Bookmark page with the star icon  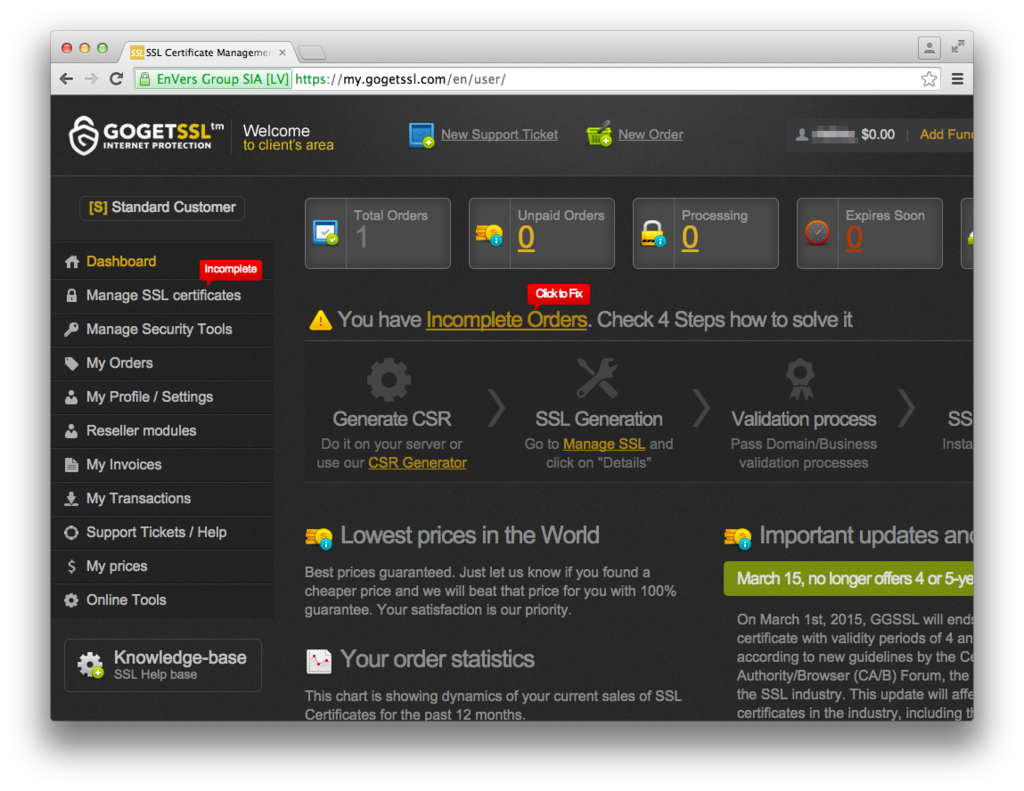929,79
